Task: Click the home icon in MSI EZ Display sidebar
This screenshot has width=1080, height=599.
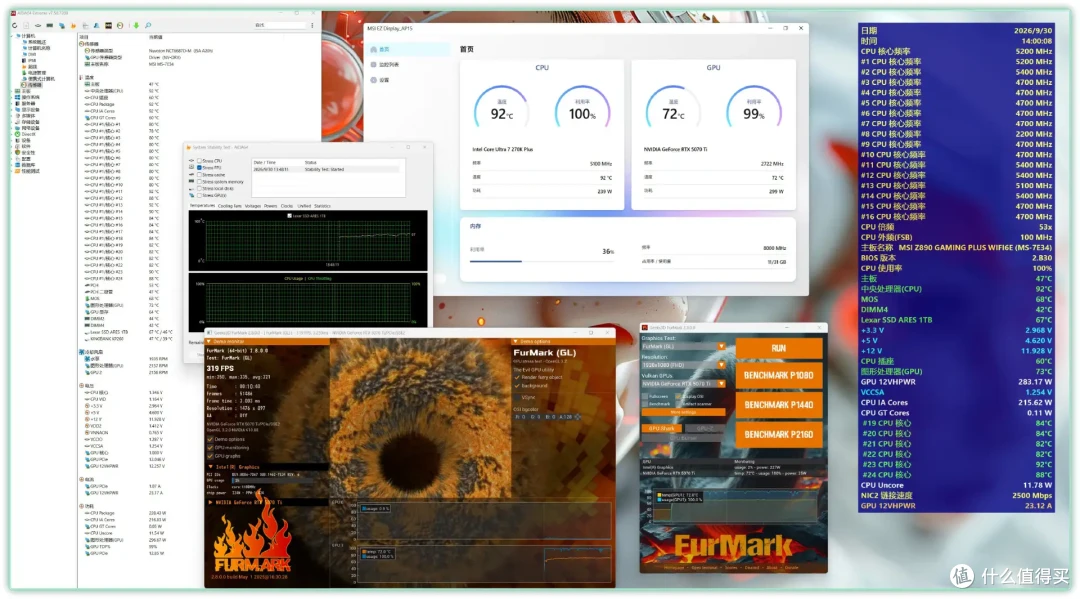Action: point(374,50)
